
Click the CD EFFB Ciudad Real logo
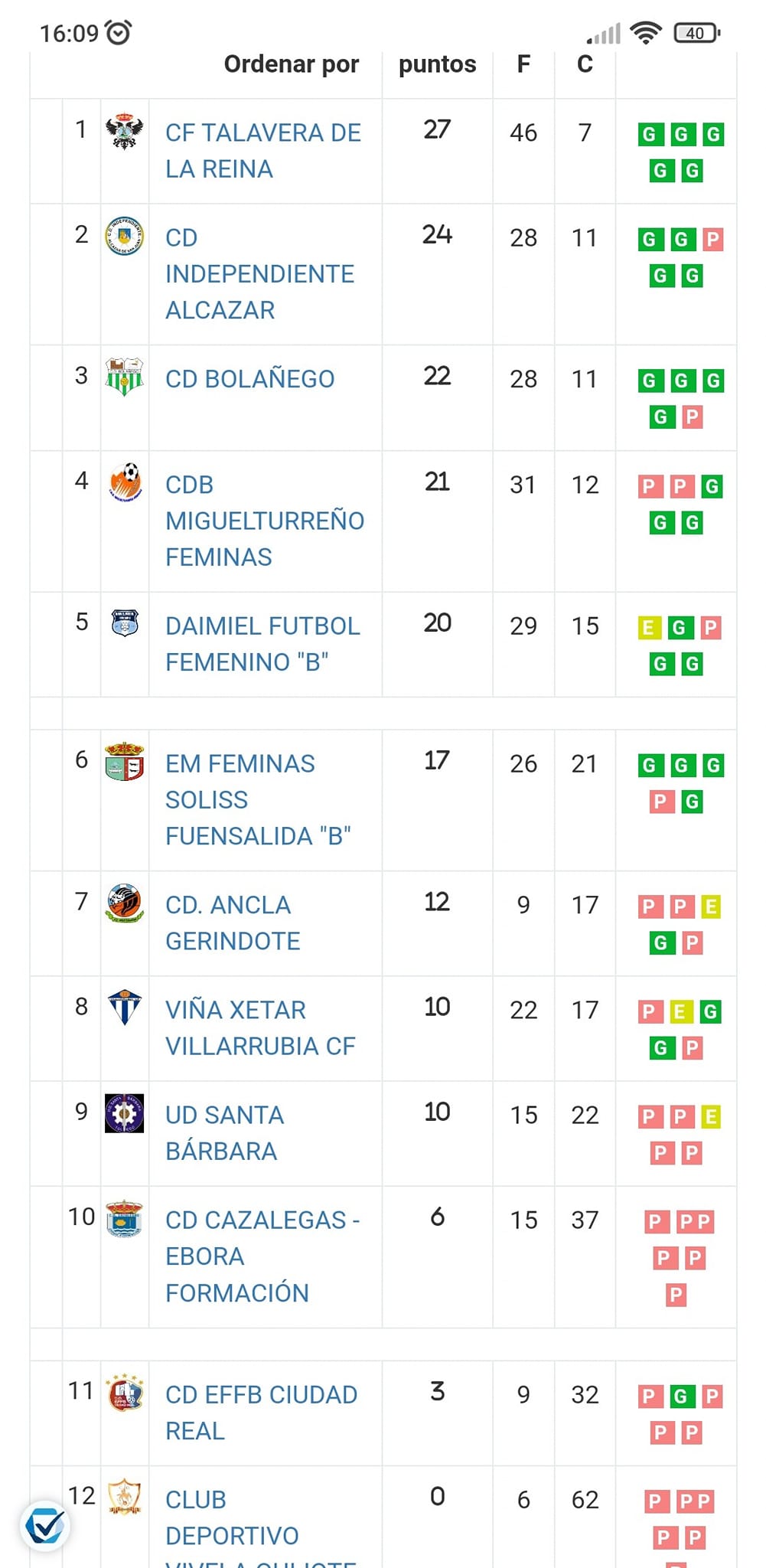pyautogui.click(x=125, y=1393)
